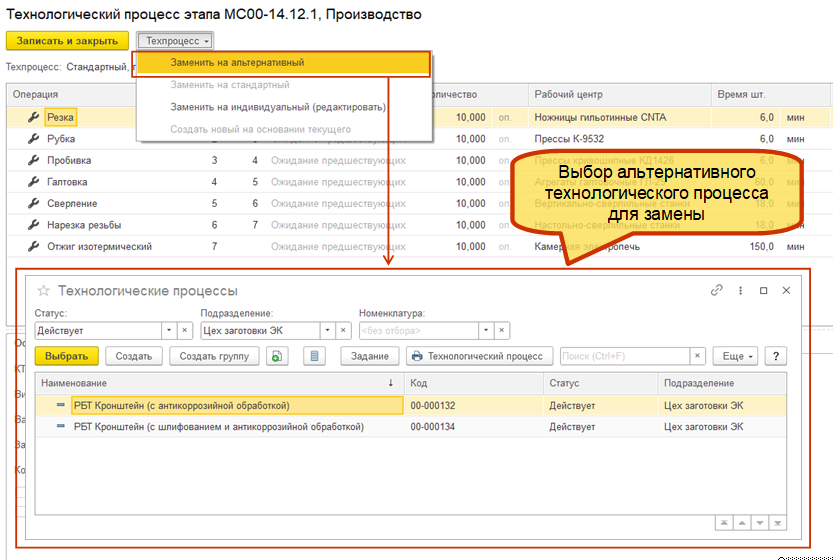Click the Задание button
This screenshot has width=833, height=560.
point(370,356)
